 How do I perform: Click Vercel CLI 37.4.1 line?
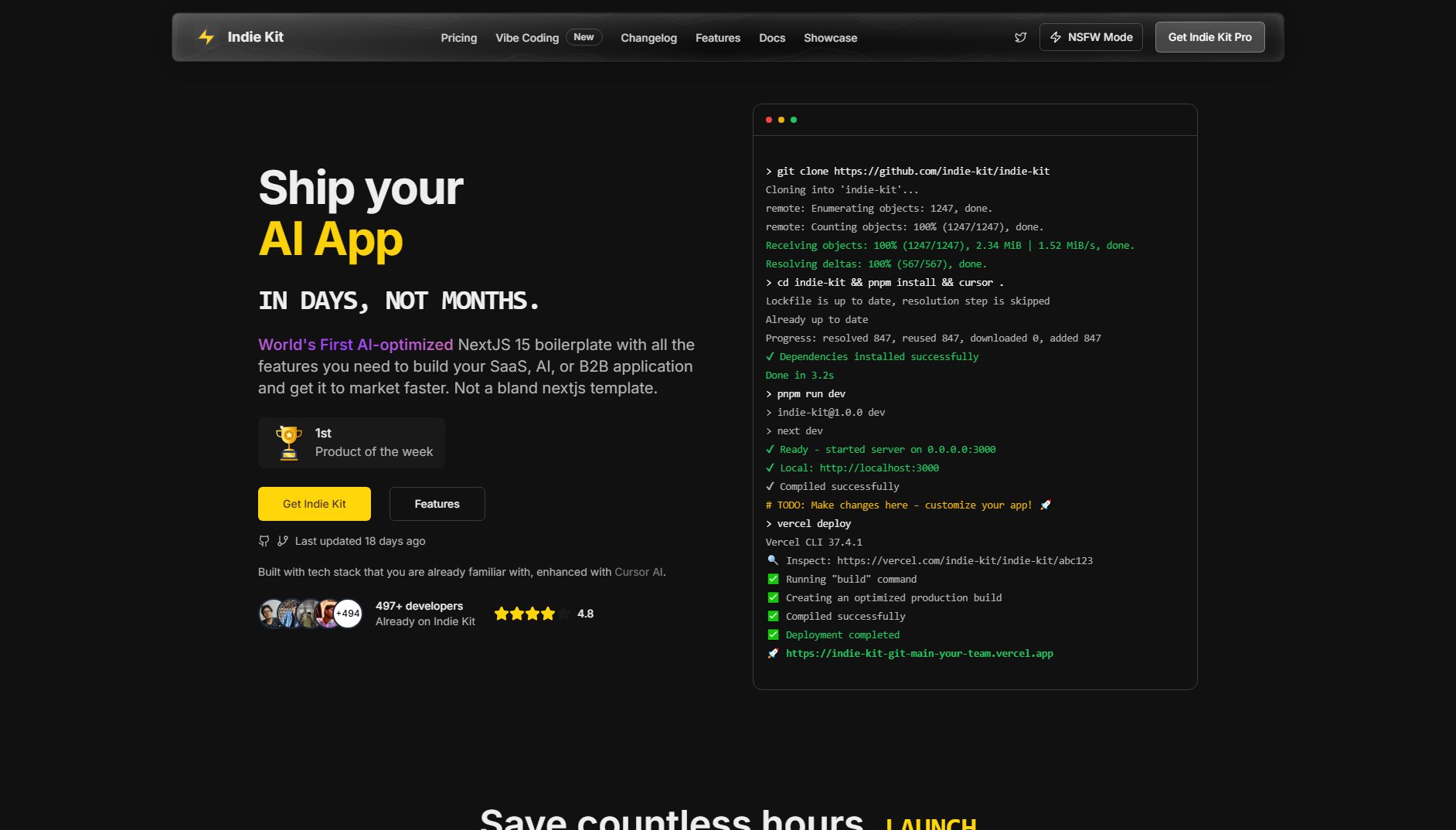pyautogui.click(x=814, y=542)
